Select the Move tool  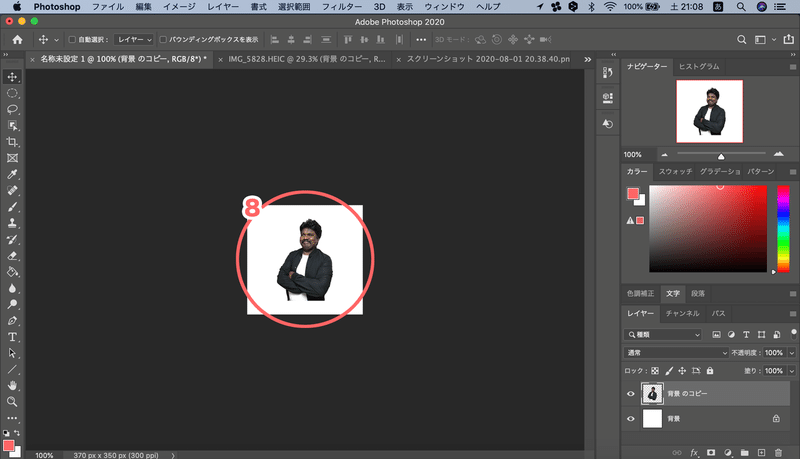12,77
